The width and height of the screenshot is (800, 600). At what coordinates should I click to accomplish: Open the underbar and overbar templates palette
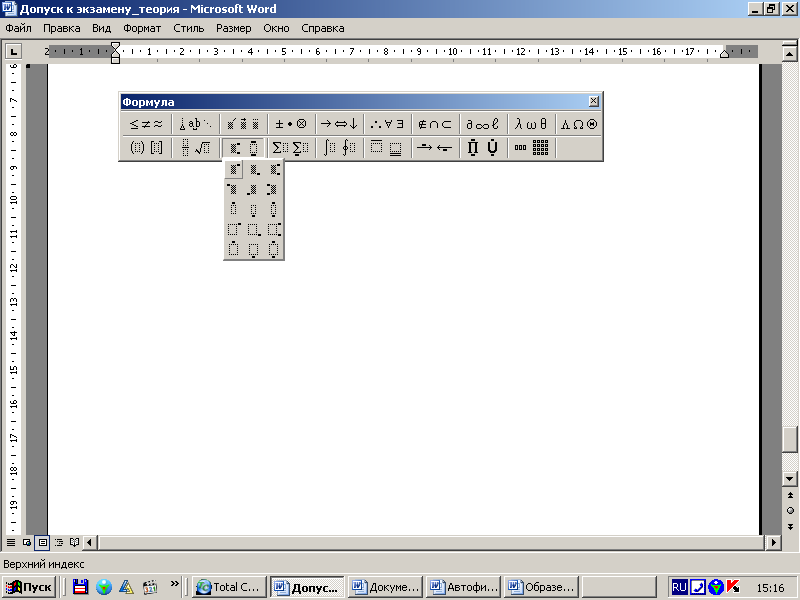tap(387, 148)
